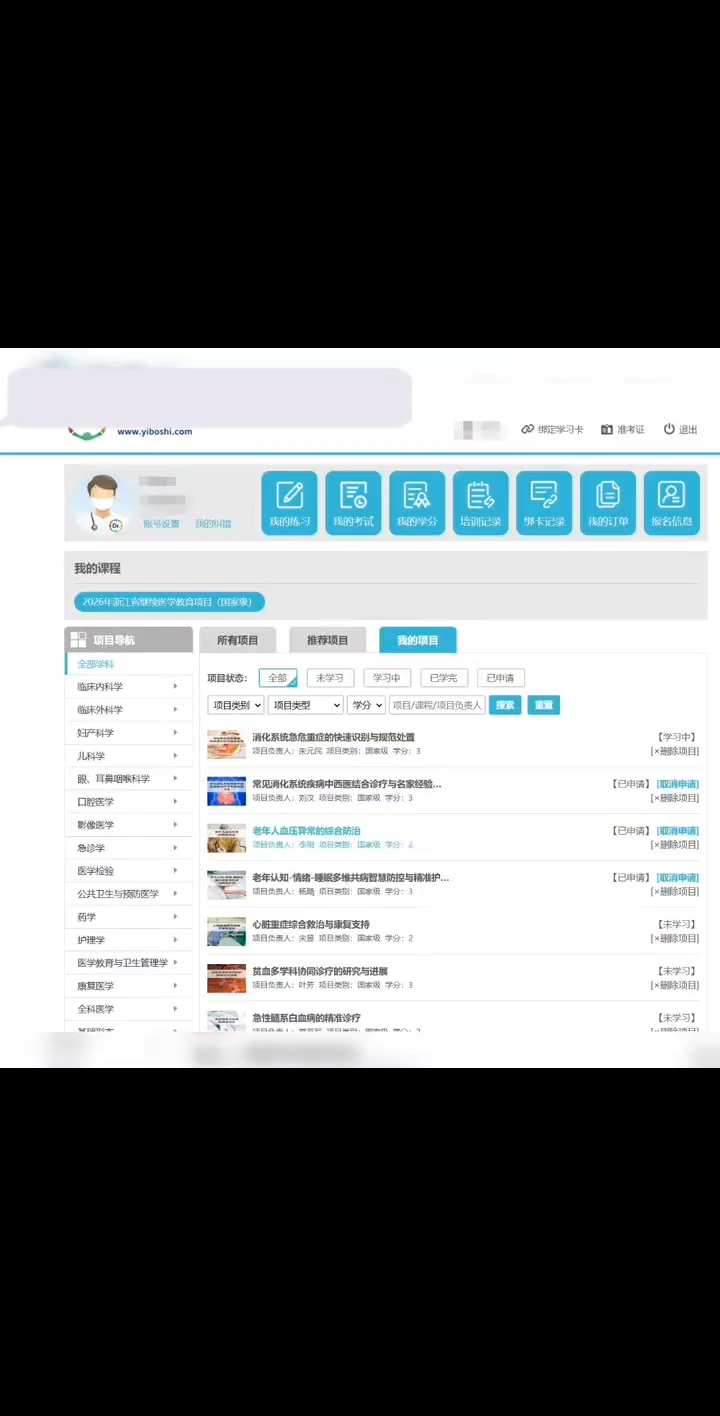Expand 临床内科学 in project navigation
This screenshot has height=1416, width=720.
pyautogui.click(x=128, y=687)
